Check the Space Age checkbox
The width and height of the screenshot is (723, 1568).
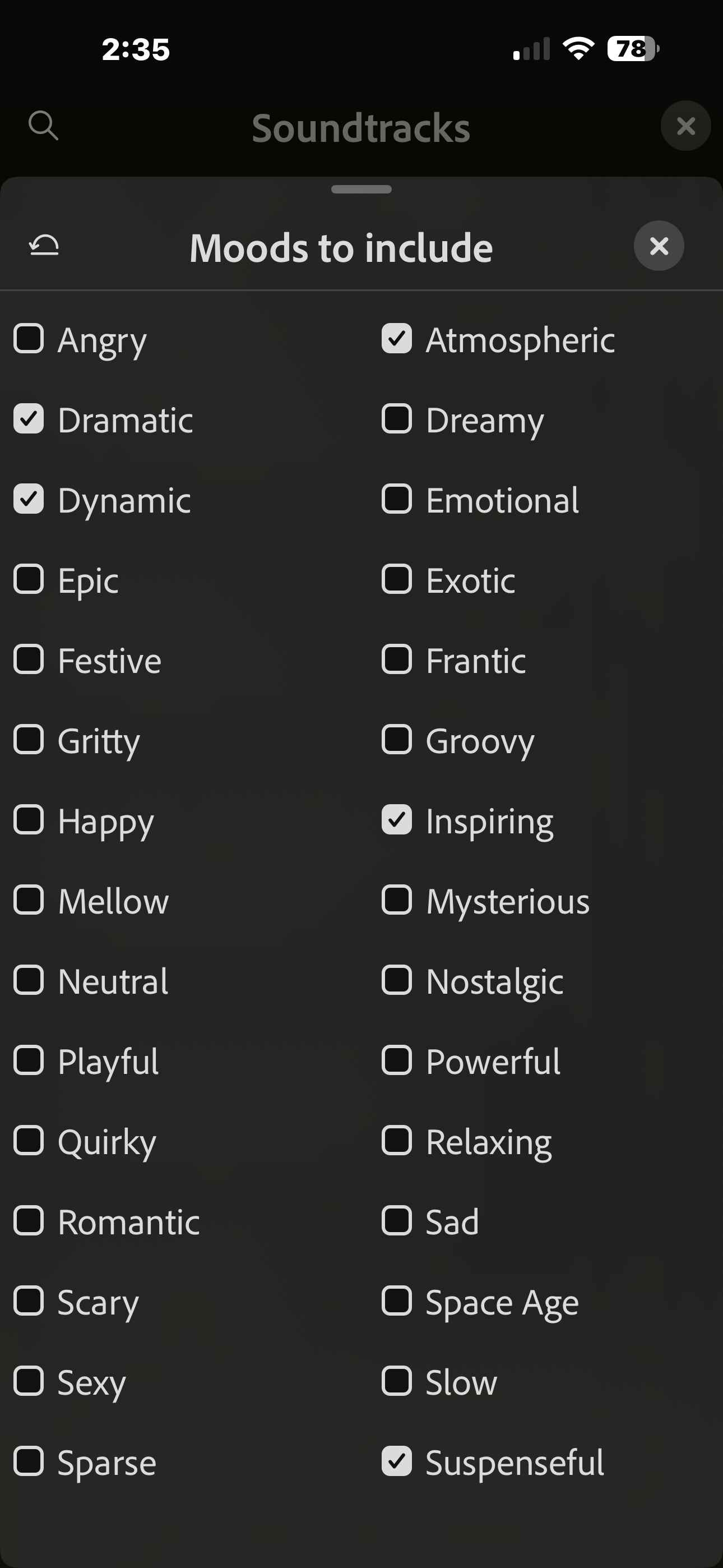(397, 1302)
